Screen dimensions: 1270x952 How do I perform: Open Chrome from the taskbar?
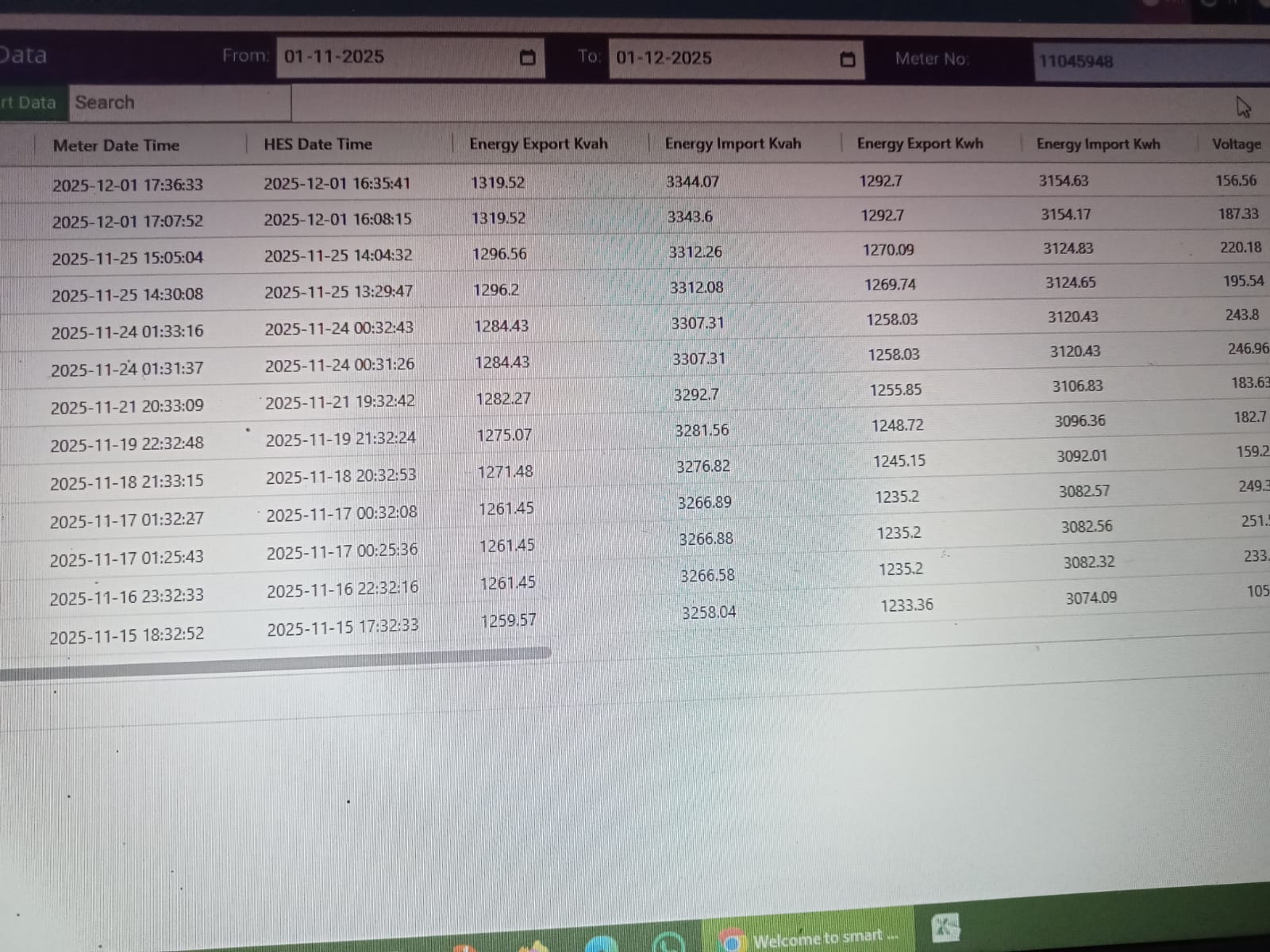(x=732, y=942)
